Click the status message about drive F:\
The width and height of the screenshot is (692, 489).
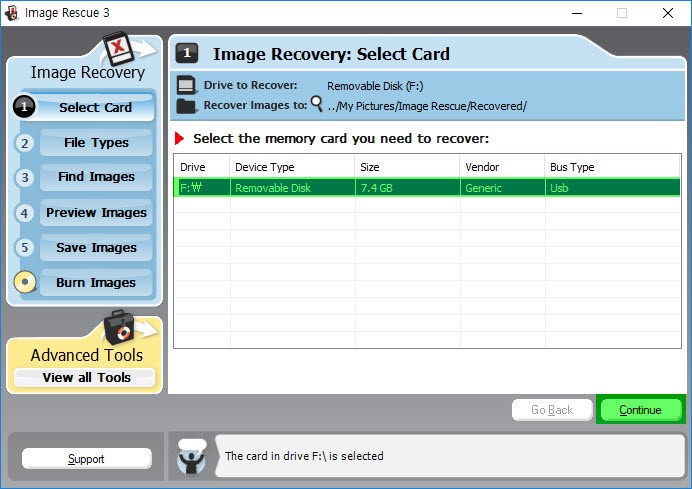304,456
